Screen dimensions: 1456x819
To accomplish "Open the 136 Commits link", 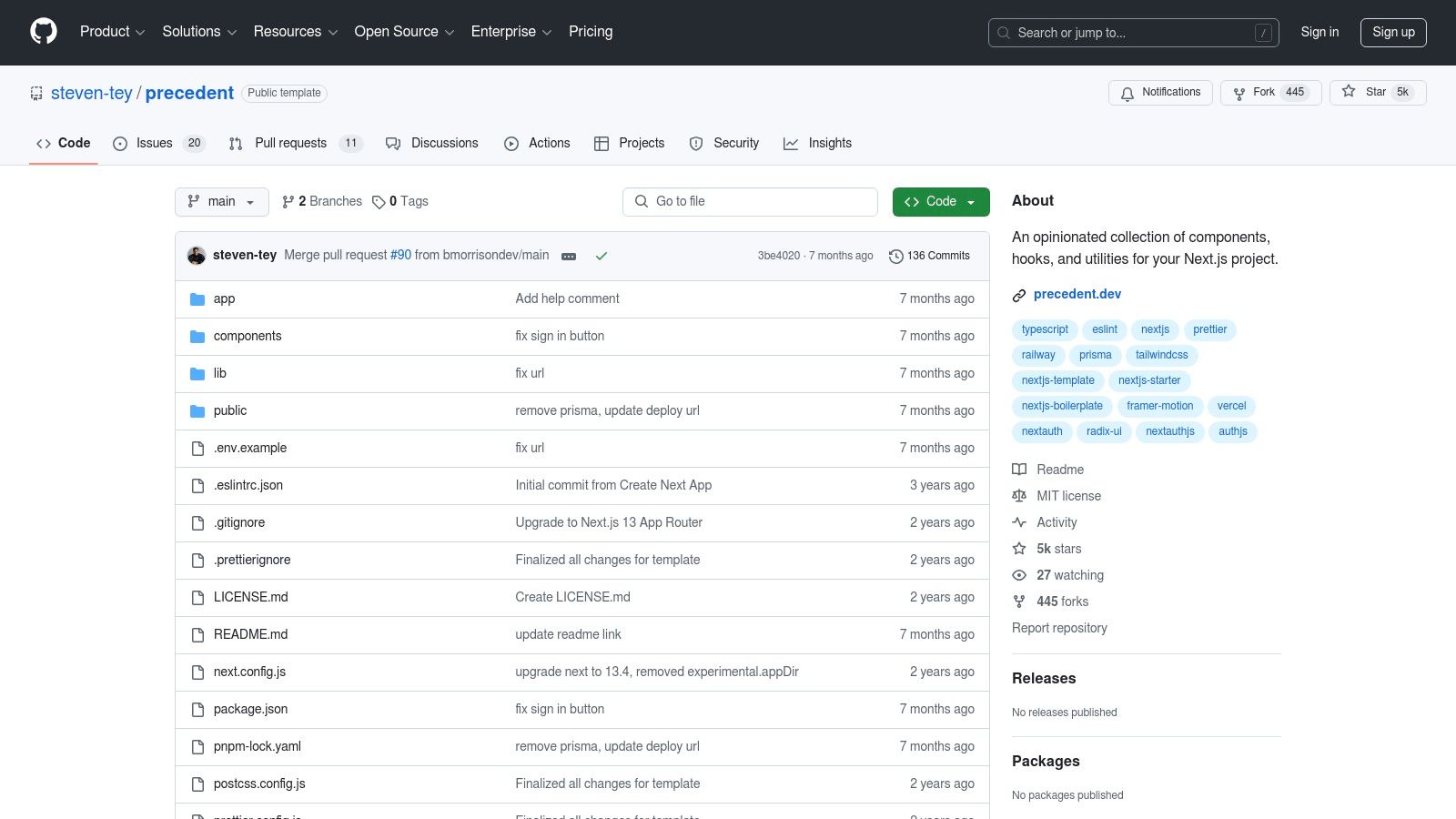I will coord(929,257).
